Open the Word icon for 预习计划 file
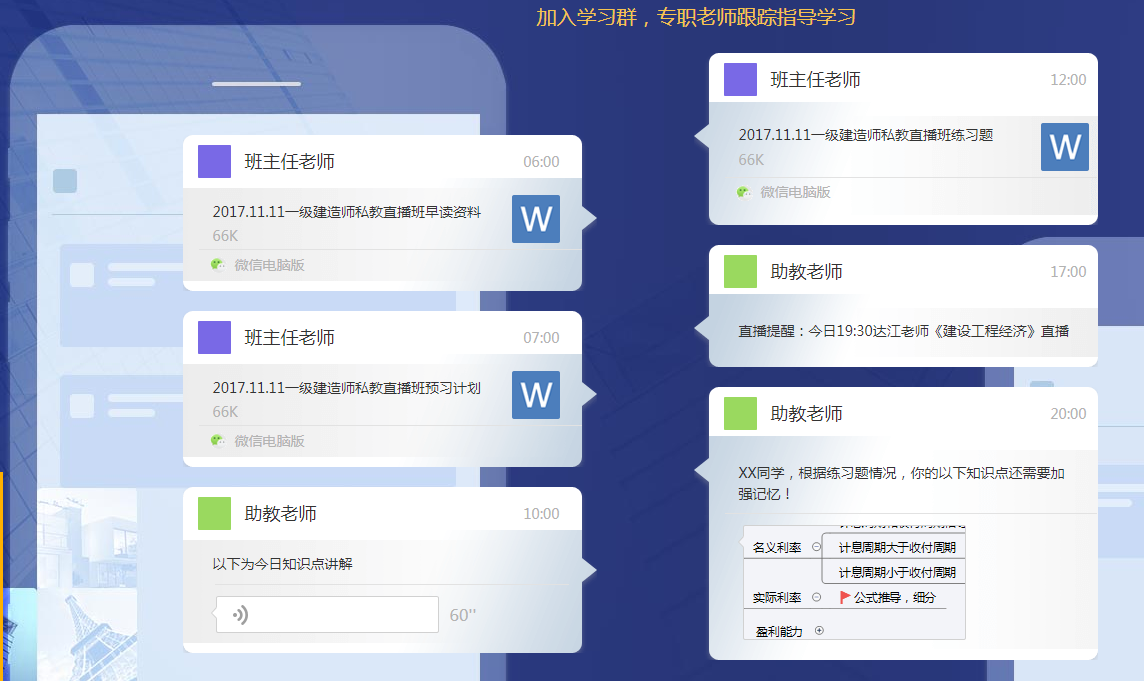1144x681 pixels. click(536, 395)
